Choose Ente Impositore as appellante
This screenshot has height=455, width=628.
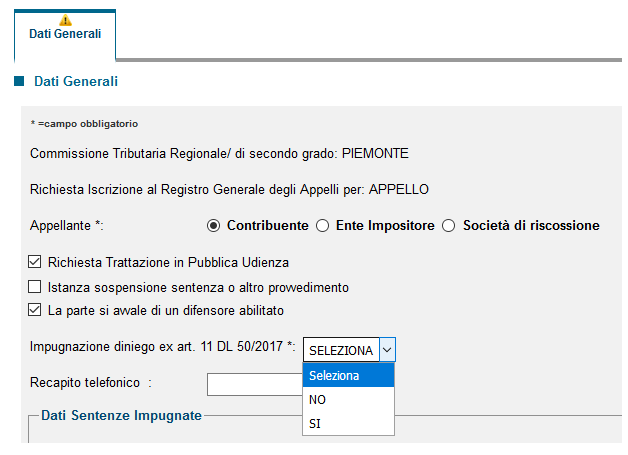(x=322, y=226)
